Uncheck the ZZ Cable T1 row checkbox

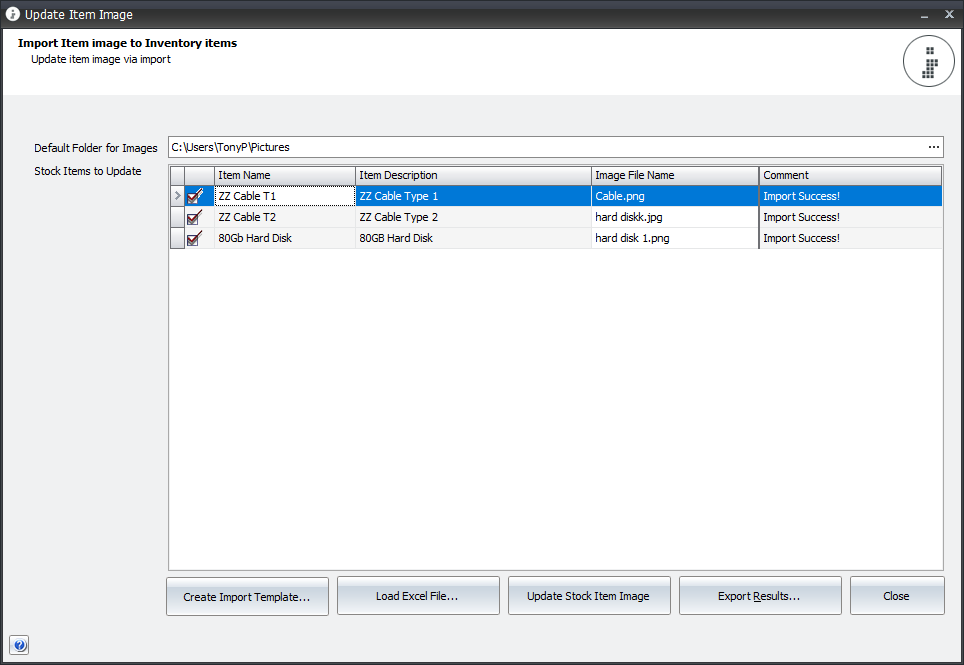tap(196, 196)
